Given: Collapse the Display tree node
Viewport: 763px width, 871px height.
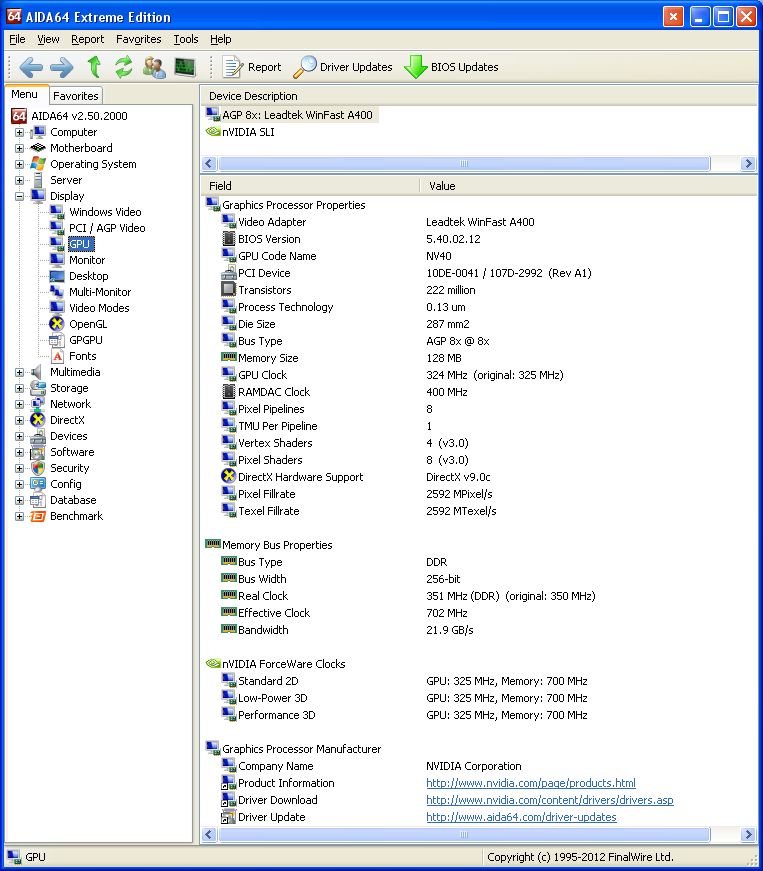Looking at the screenshot, I should [x=19, y=196].
